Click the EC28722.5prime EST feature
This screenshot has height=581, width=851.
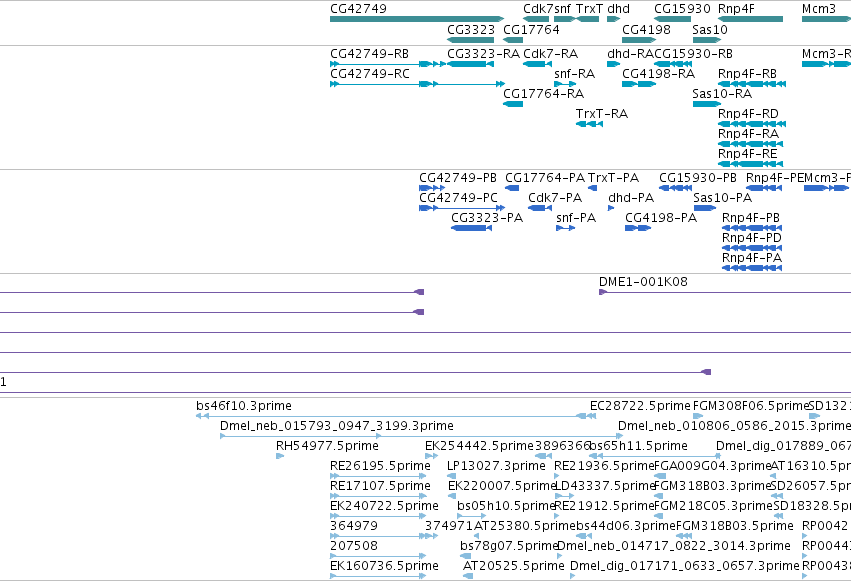pos(593,417)
